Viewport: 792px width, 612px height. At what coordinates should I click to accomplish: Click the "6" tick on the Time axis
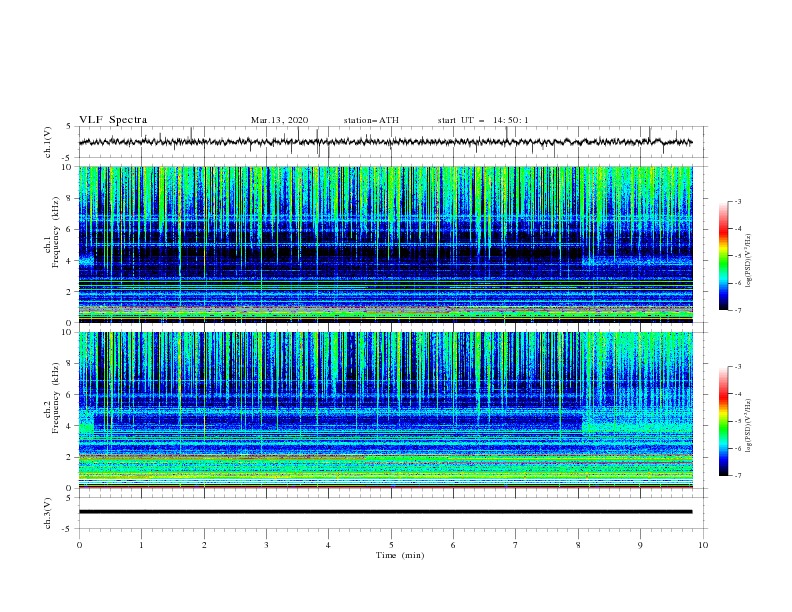coord(453,545)
